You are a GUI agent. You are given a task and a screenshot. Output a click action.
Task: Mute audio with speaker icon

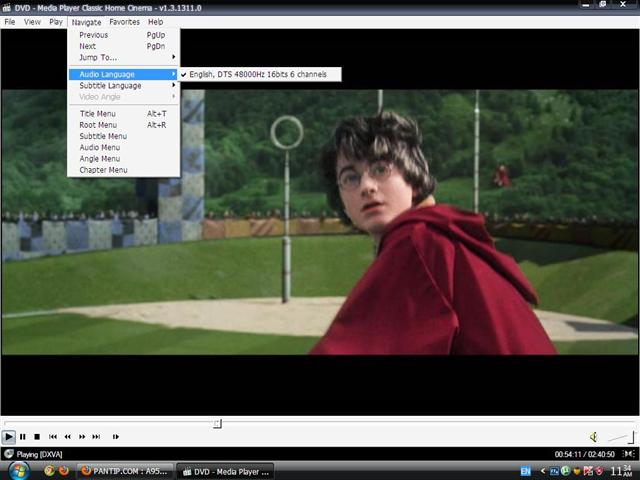coord(594,437)
